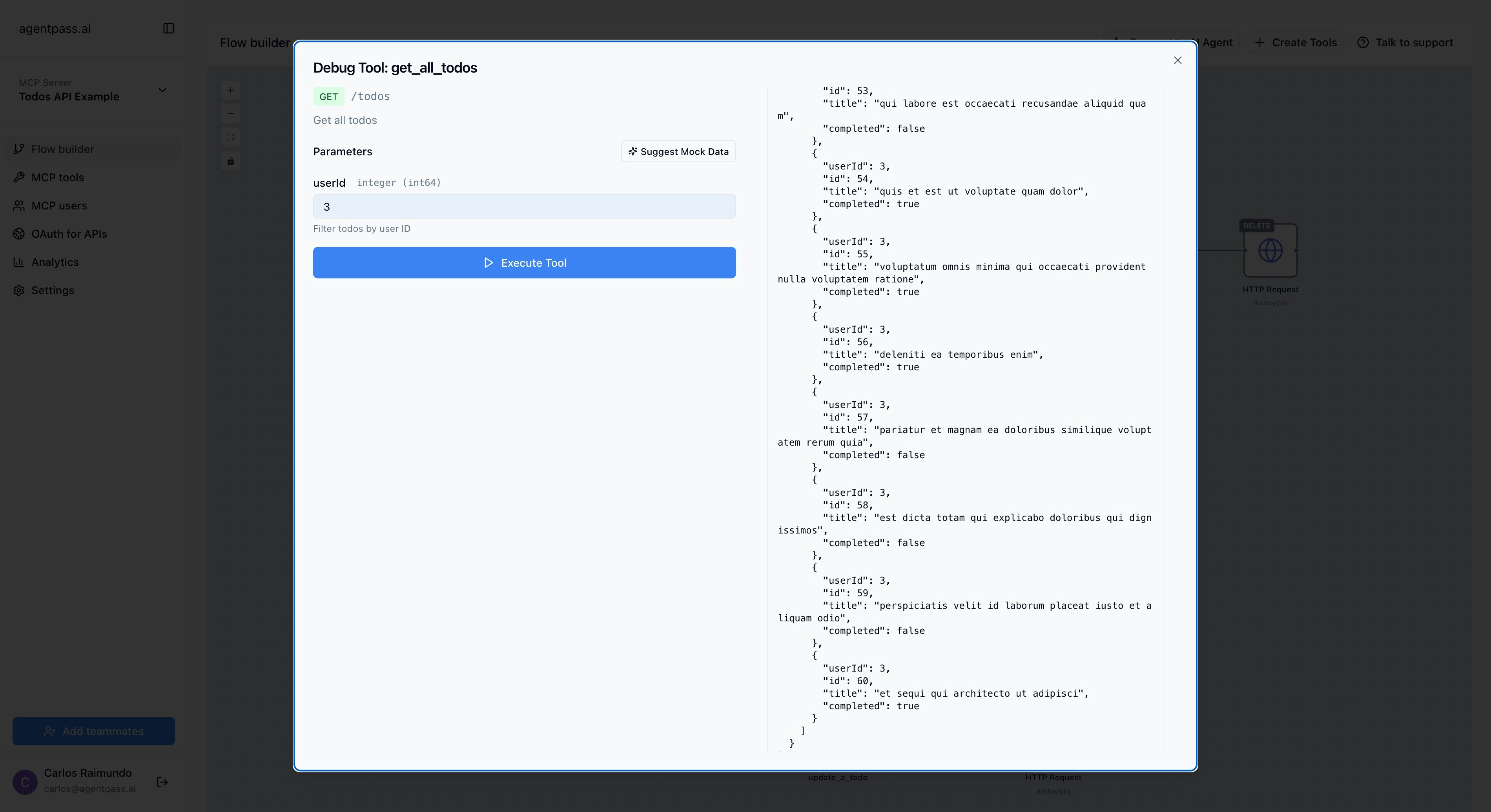The image size is (1491, 812).
Task: Open the MCP tools menu item
Action: pyautogui.click(x=57, y=178)
